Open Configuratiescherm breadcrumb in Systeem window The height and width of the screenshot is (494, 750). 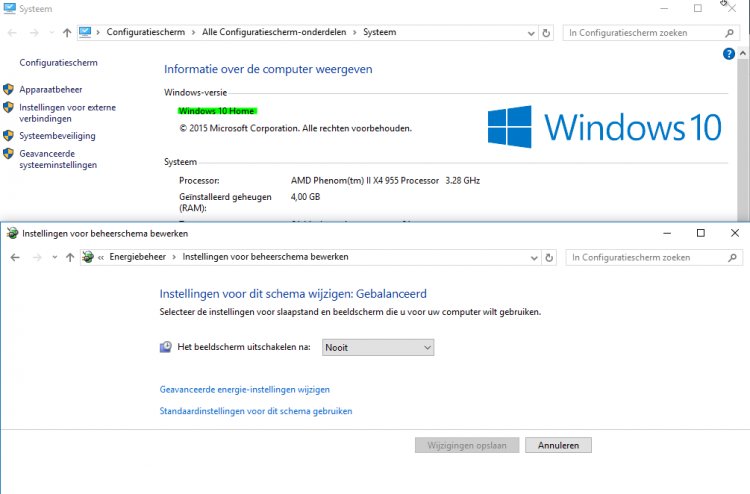(x=145, y=32)
